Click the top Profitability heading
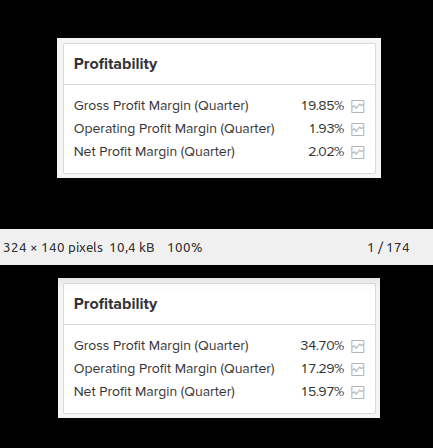The image size is (433, 448). click(x=115, y=64)
